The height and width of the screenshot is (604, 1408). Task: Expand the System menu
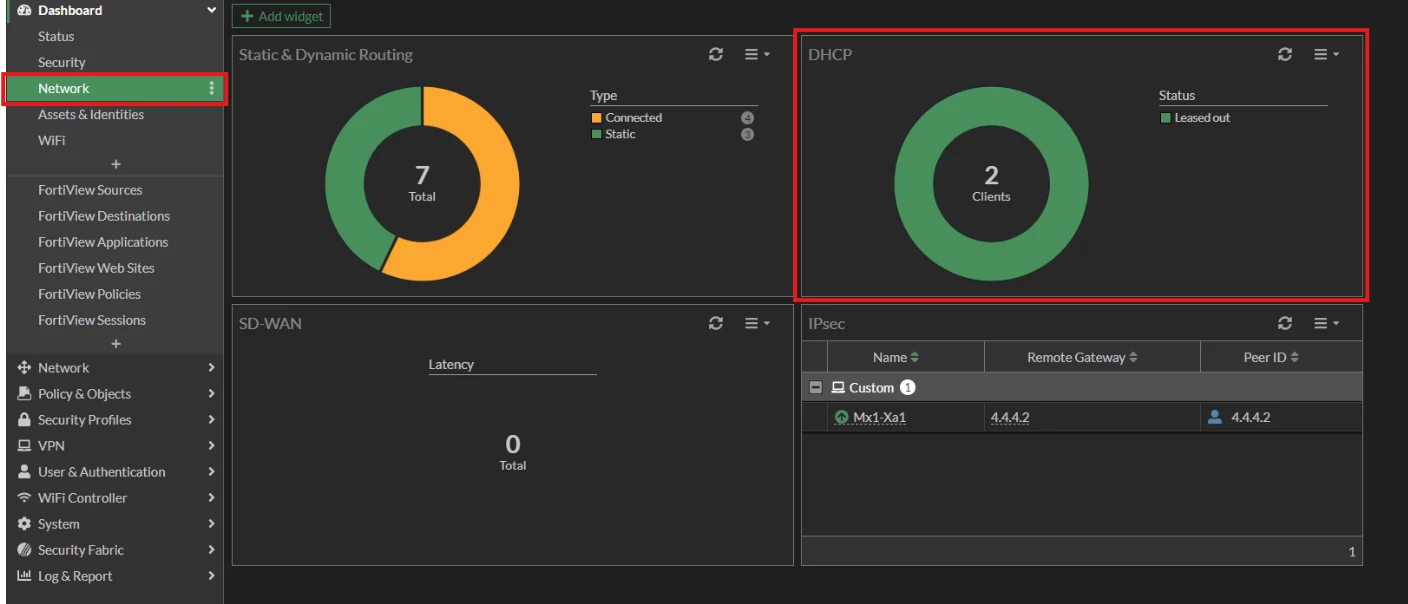(x=115, y=524)
